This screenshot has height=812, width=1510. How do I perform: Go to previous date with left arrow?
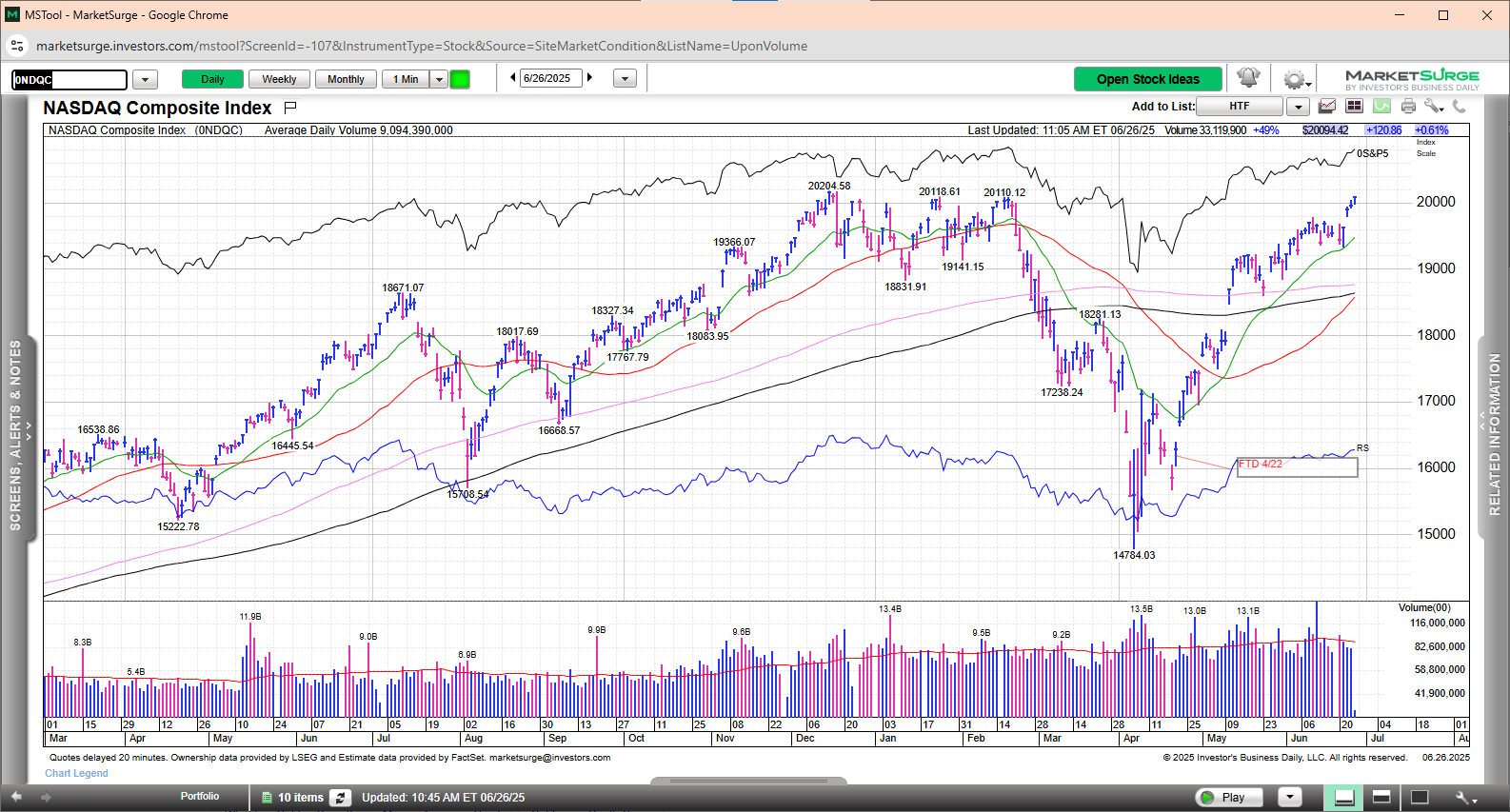tap(513, 78)
